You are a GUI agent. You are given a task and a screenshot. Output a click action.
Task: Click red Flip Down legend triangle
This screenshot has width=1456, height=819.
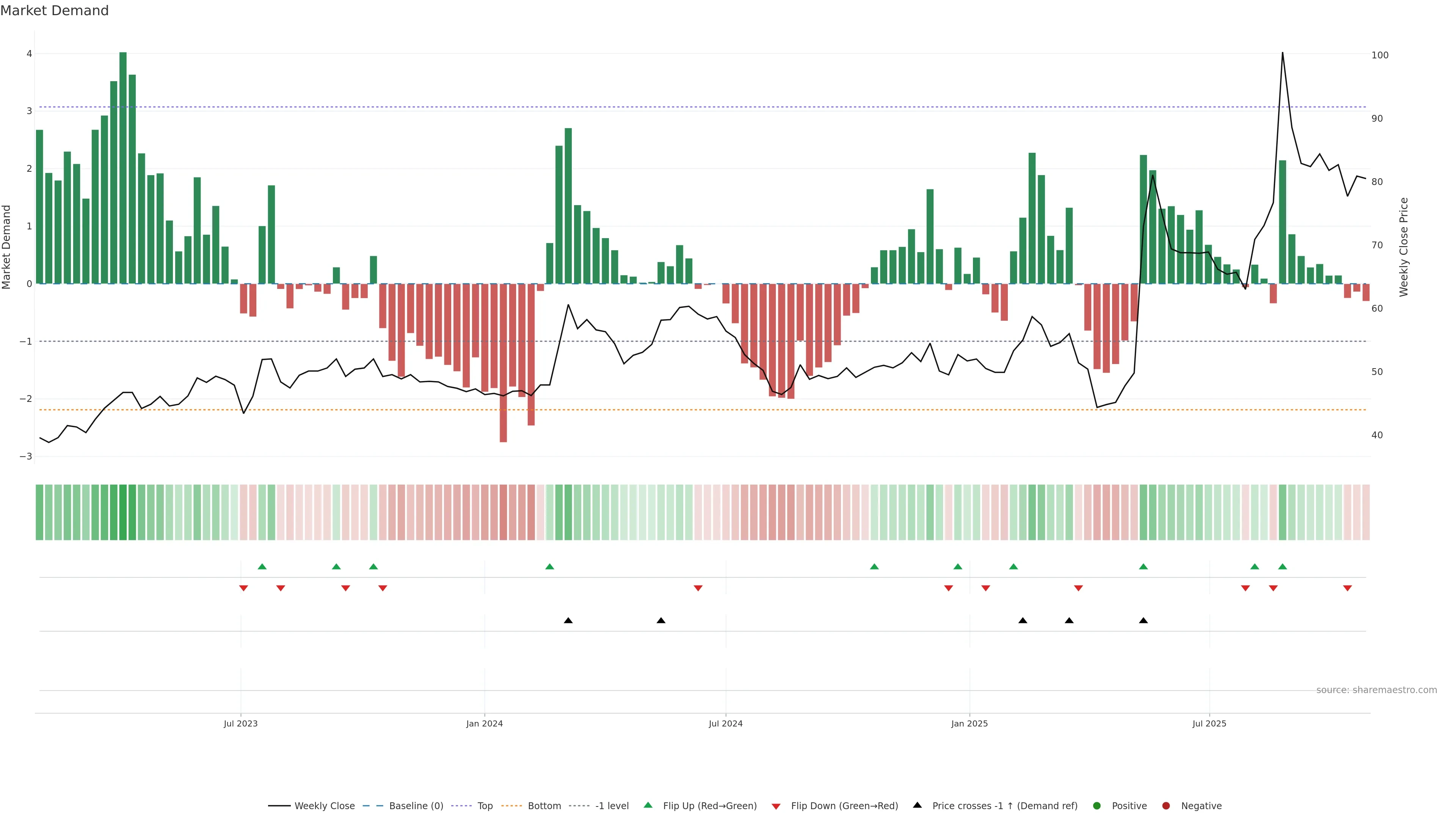(776, 806)
